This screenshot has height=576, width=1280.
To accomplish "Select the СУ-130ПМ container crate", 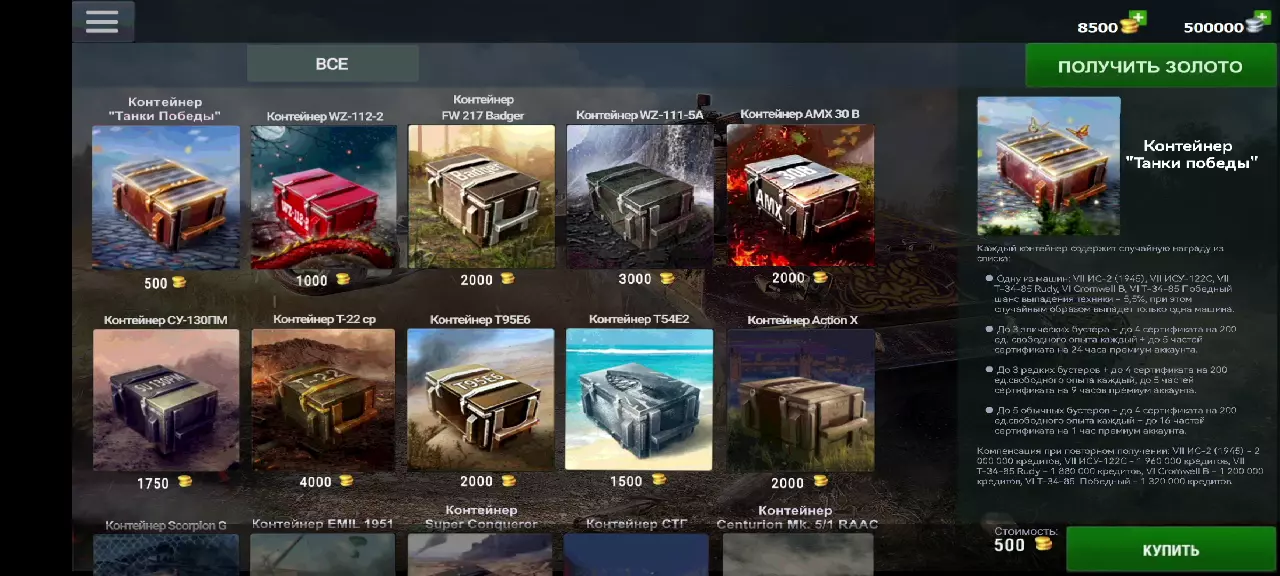I will [x=166, y=400].
